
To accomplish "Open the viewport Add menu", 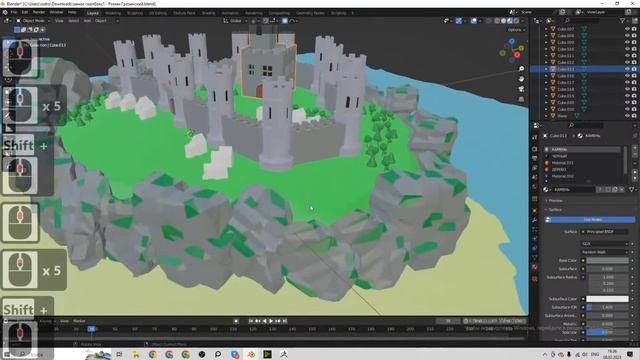I will coord(87,21).
